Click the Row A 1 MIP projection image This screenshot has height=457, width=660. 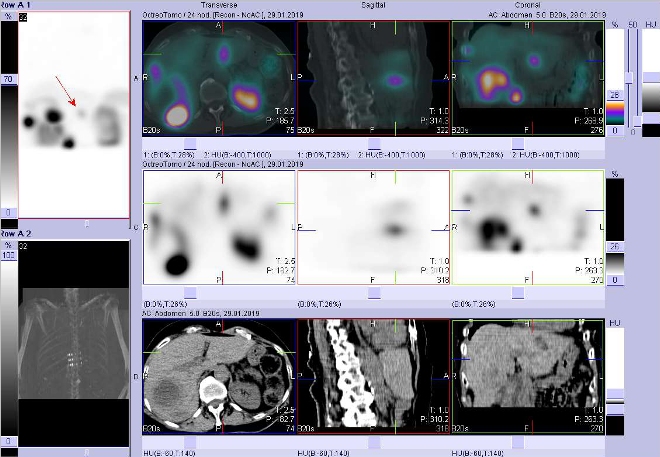point(73,115)
